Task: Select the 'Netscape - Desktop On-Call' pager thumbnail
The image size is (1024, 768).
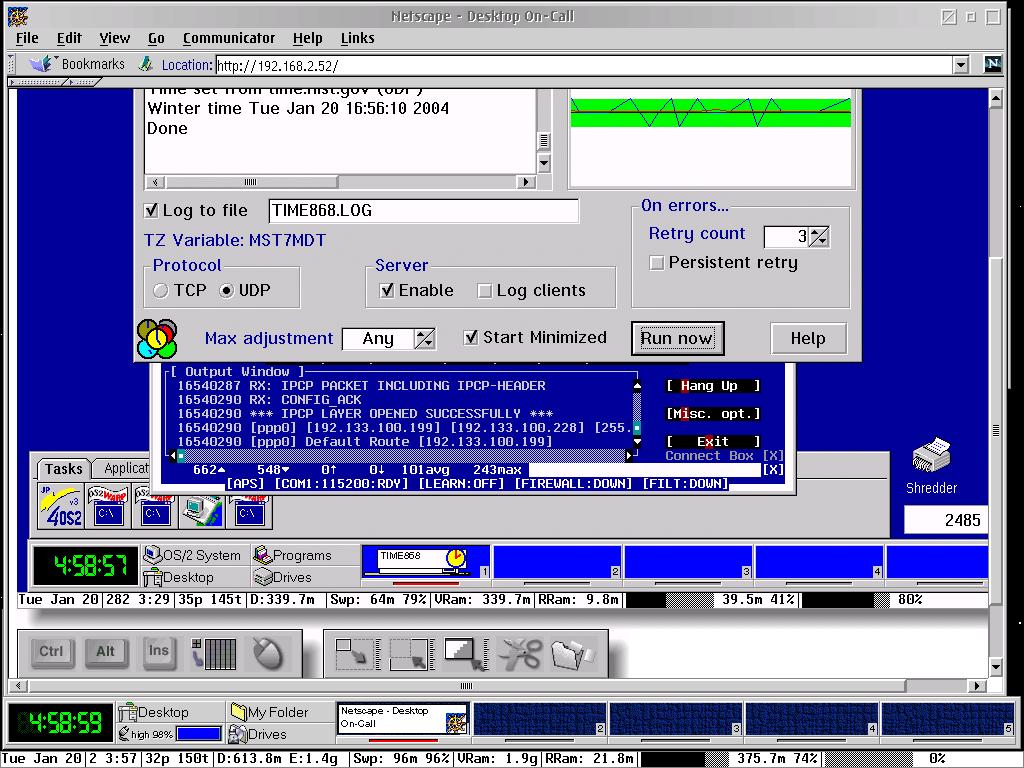Action: pos(404,718)
